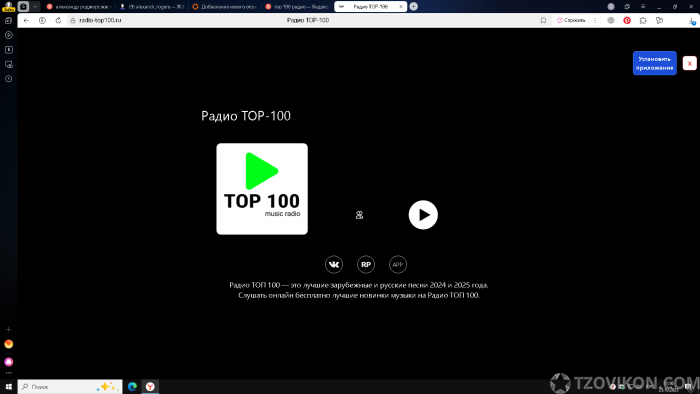The height and width of the screenshot is (394, 700).
Task: Switch to the top 100 радио Яндекс tab
Action: tap(297, 7)
